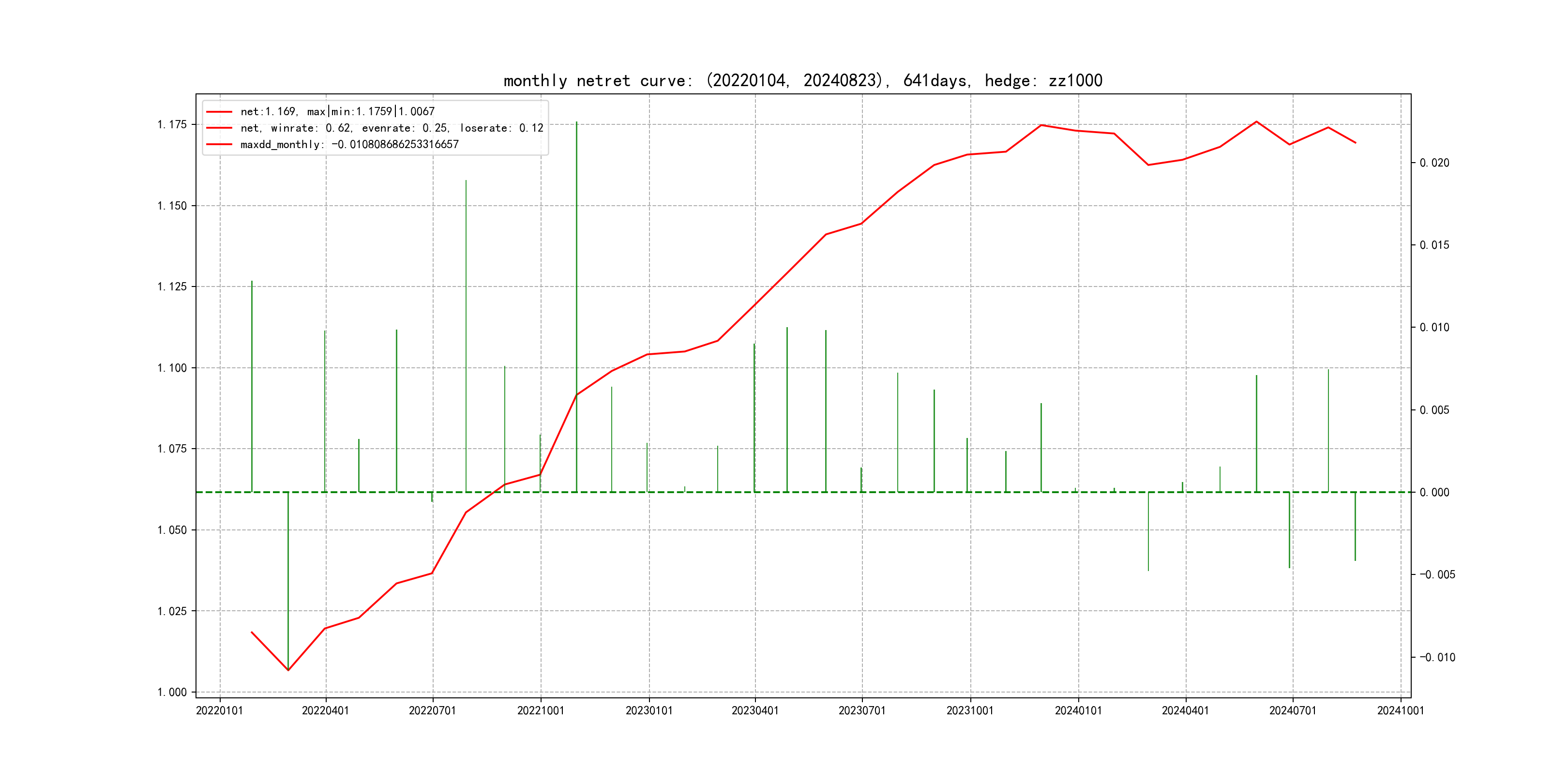Click the chart title text

(802, 80)
